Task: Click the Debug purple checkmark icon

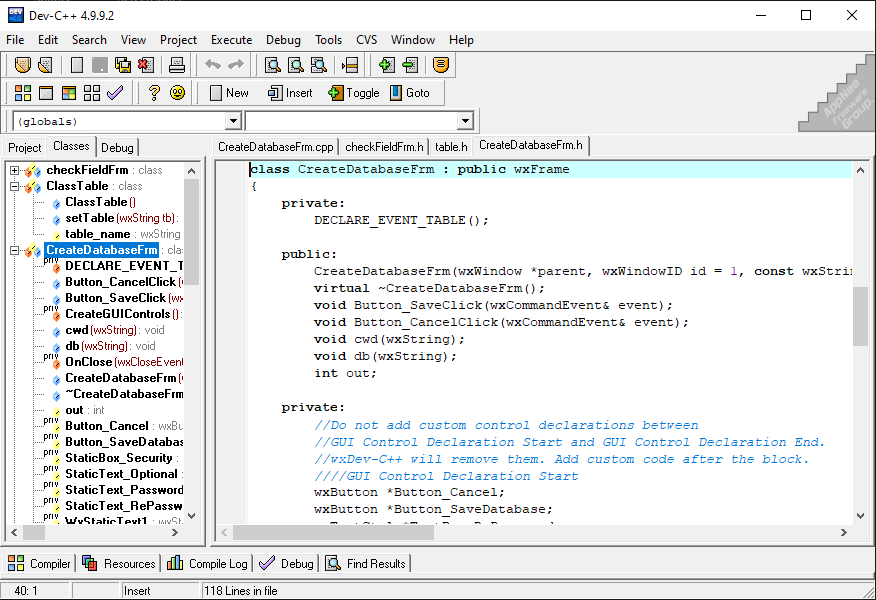Action: [x=115, y=93]
